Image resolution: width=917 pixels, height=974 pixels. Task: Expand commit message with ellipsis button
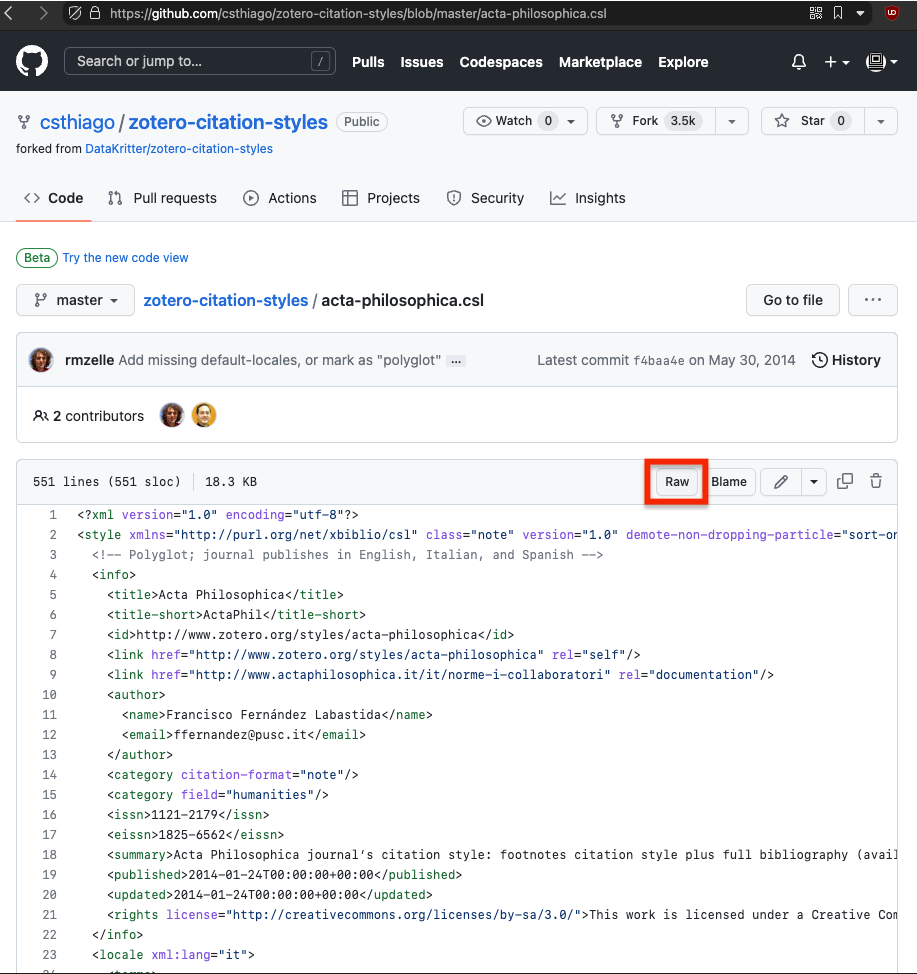point(457,361)
